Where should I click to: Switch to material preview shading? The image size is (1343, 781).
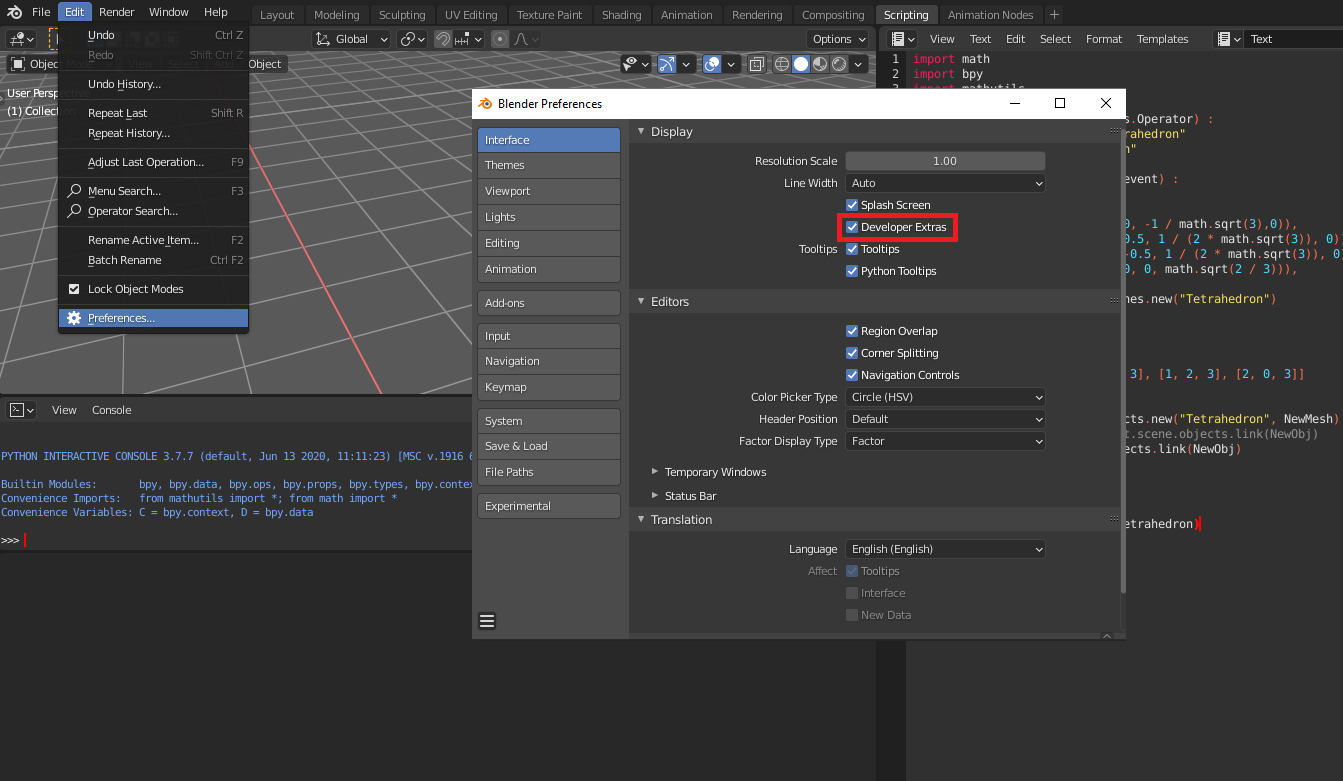click(x=820, y=64)
